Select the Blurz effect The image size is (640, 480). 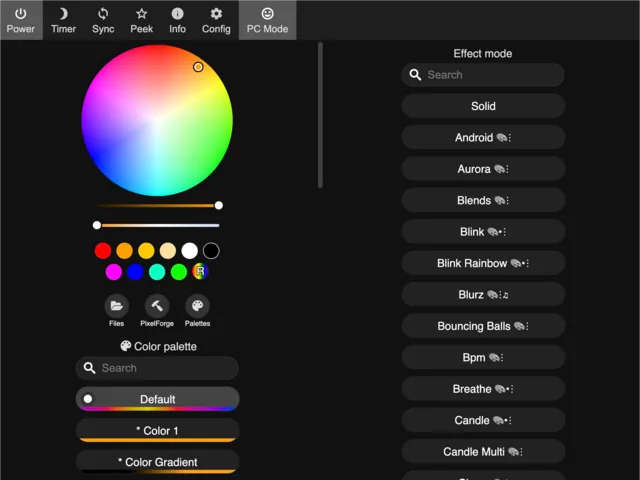click(x=483, y=295)
